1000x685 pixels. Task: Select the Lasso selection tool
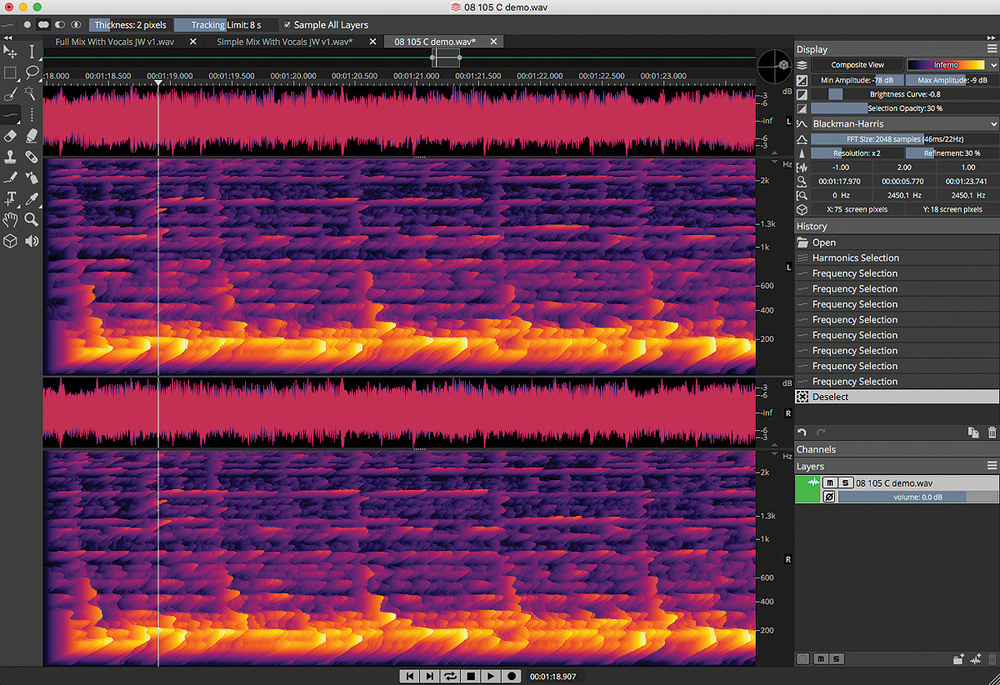pos(32,73)
